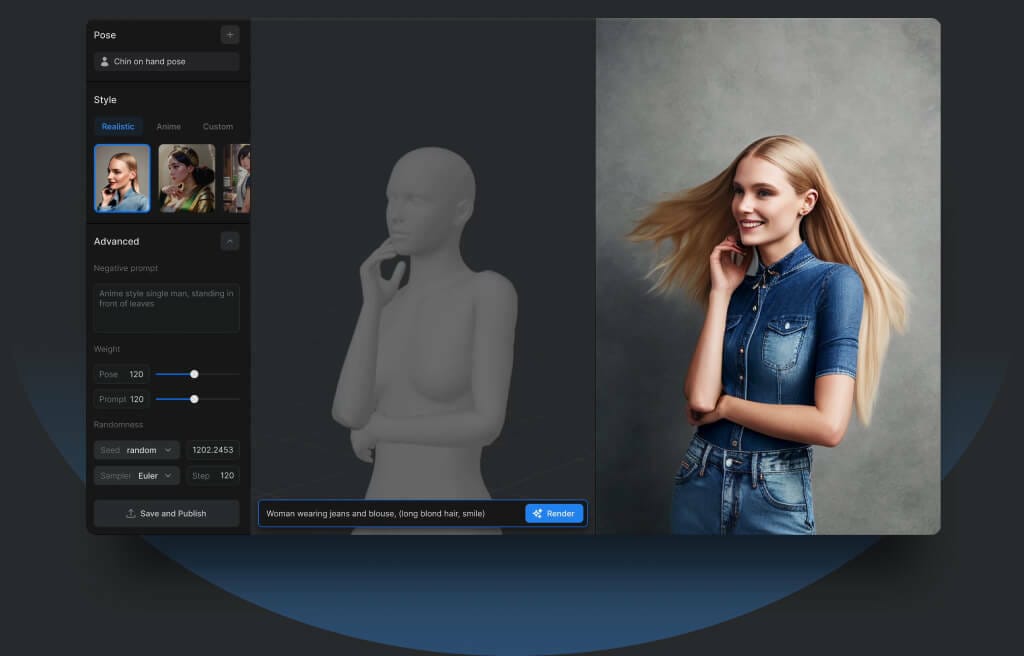
Task: Switch to the Anime style tab
Action: 168,126
